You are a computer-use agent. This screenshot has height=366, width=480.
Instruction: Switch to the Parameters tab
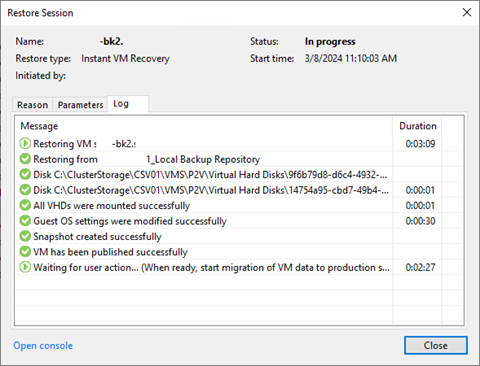(80, 105)
